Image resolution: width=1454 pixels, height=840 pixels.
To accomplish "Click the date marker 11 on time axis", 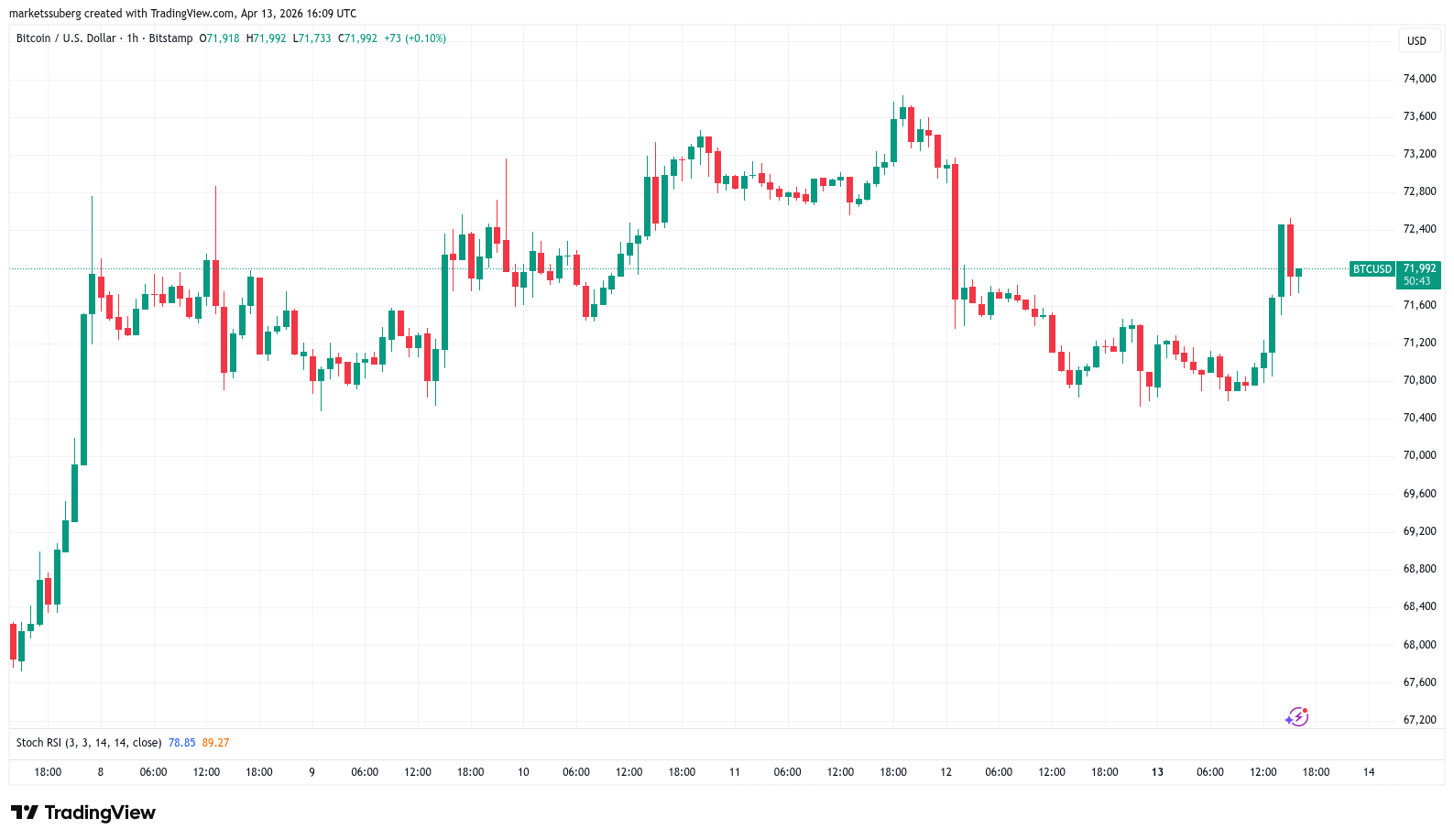I will [735, 772].
